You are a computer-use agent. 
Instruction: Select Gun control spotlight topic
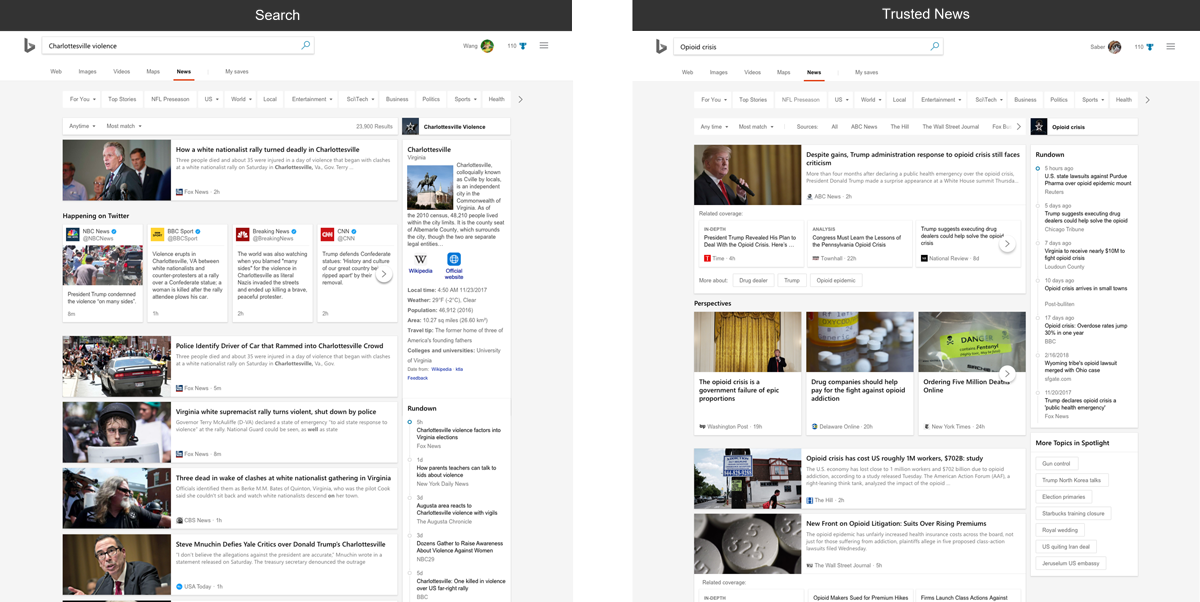point(1056,464)
